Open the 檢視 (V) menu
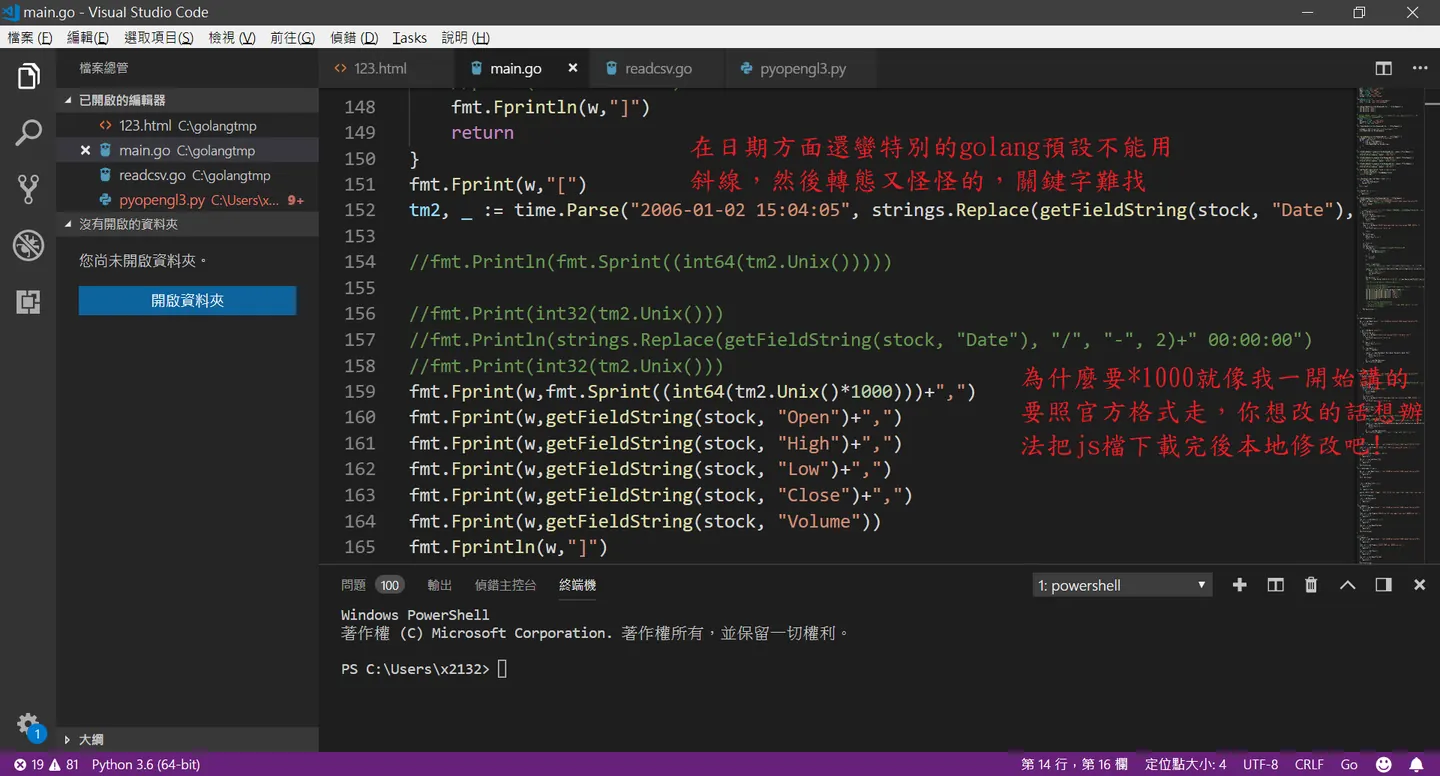 pos(232,37)
